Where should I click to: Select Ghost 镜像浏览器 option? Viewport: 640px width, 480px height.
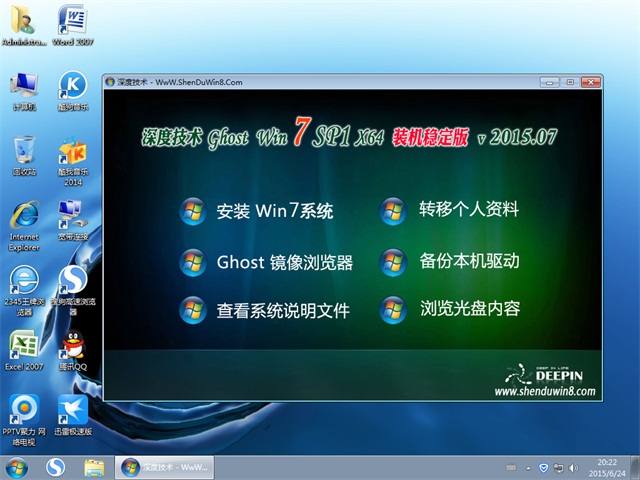tap(284, 262)
